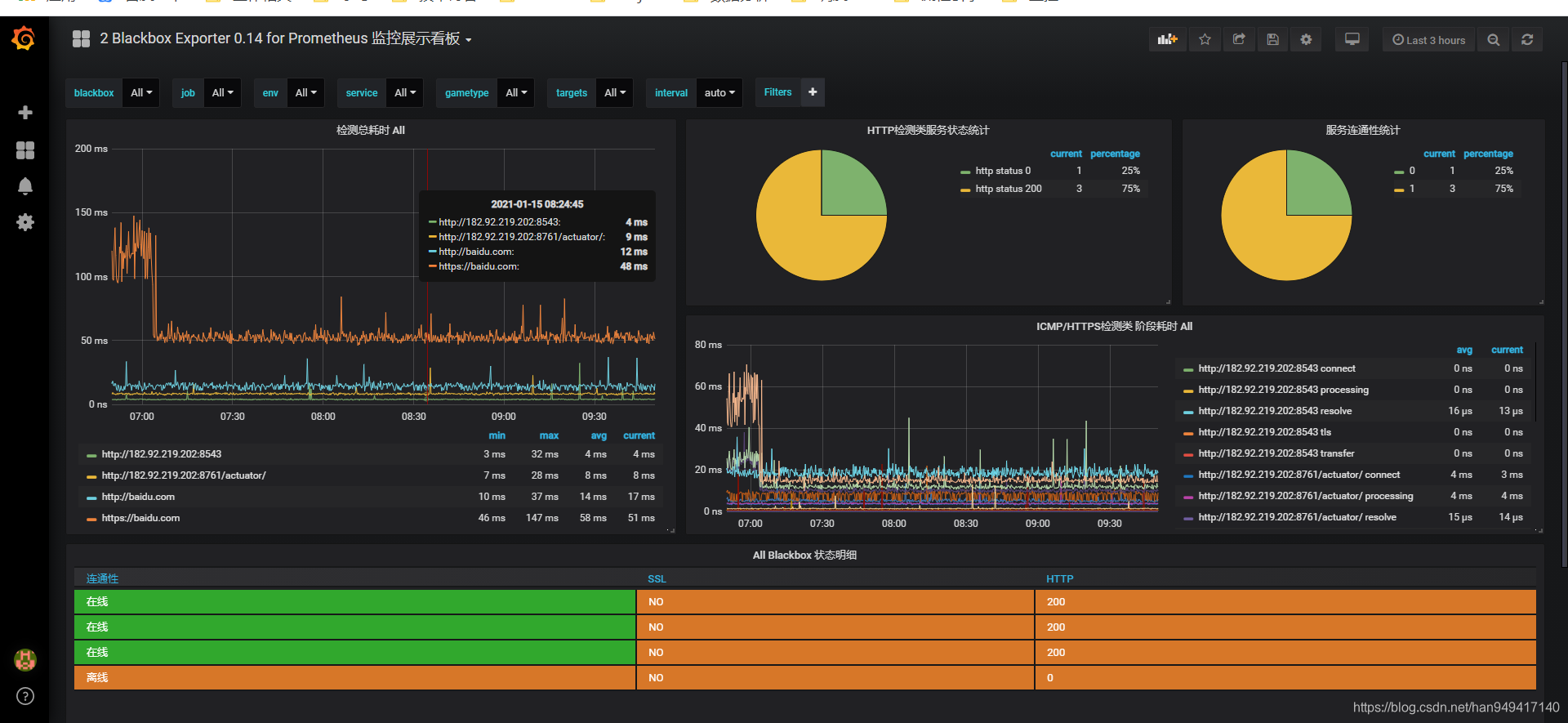Save the dashboard with disk icon
This screenshot has width=1568, height=723.
pos(1272,39)
